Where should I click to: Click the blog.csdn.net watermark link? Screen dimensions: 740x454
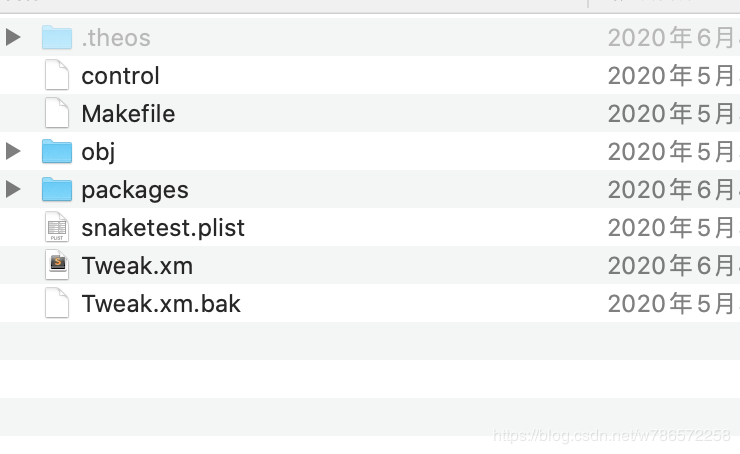click(612, 435)
